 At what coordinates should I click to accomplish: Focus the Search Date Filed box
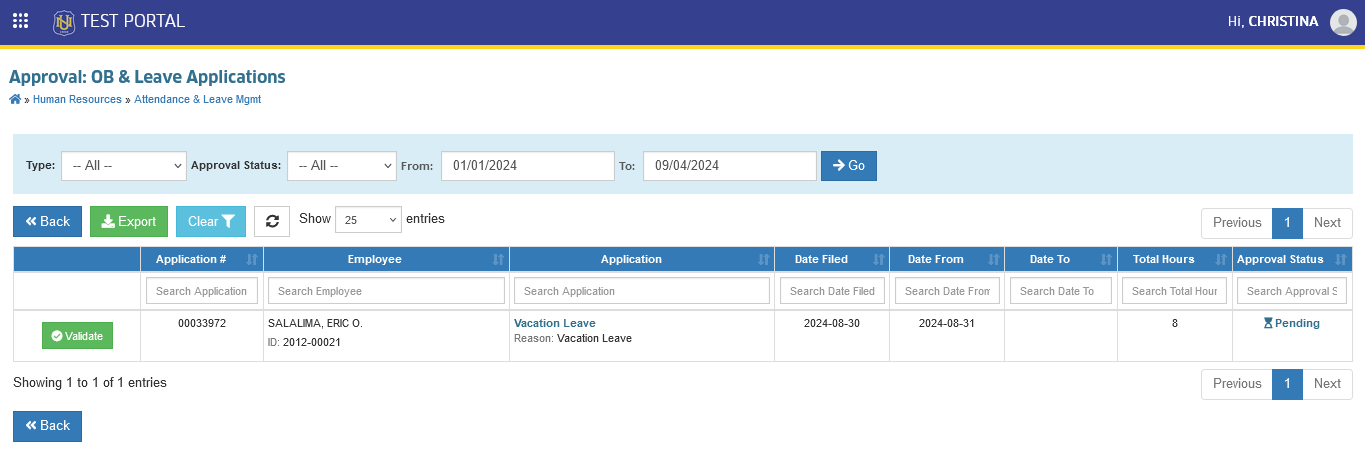coord(832,291)
